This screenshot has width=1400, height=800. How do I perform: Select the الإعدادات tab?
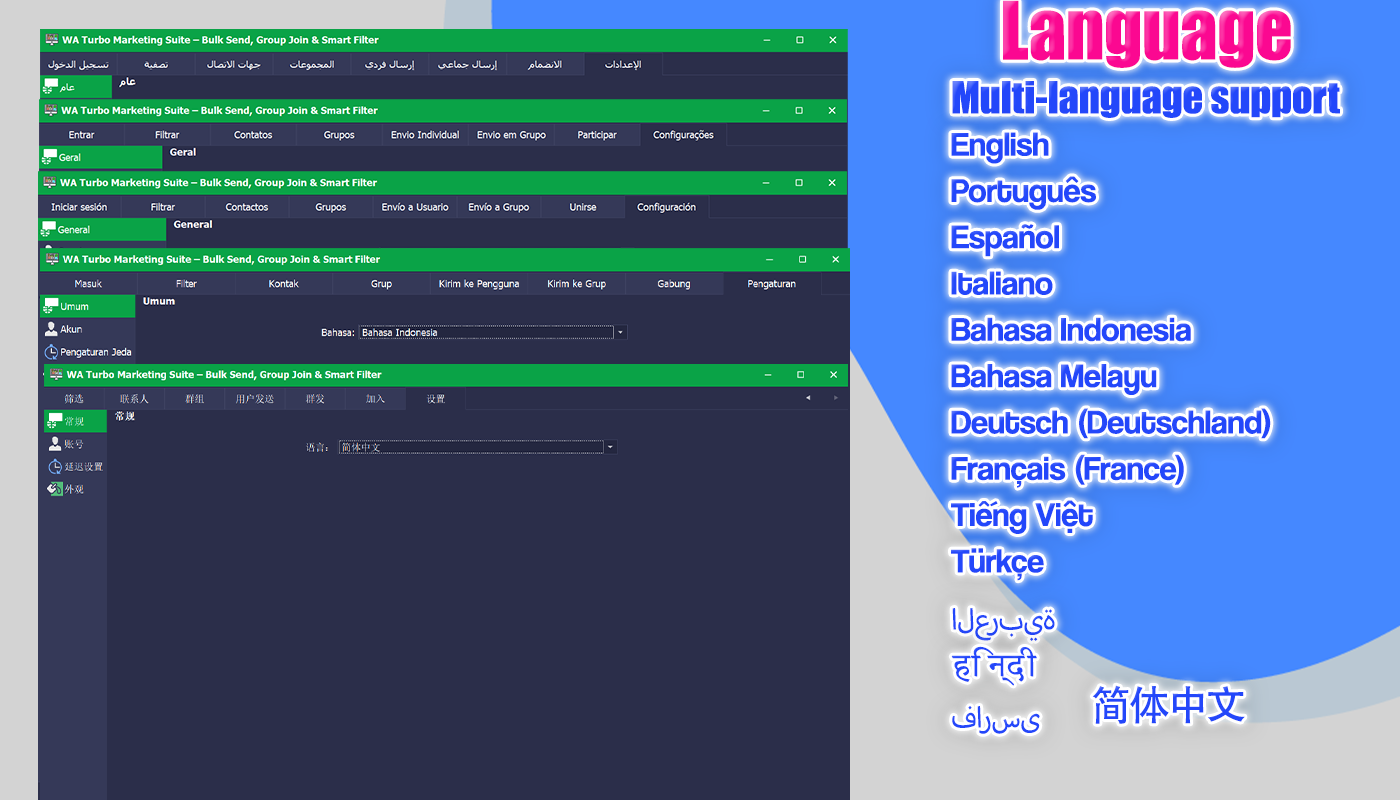point(623,64)
